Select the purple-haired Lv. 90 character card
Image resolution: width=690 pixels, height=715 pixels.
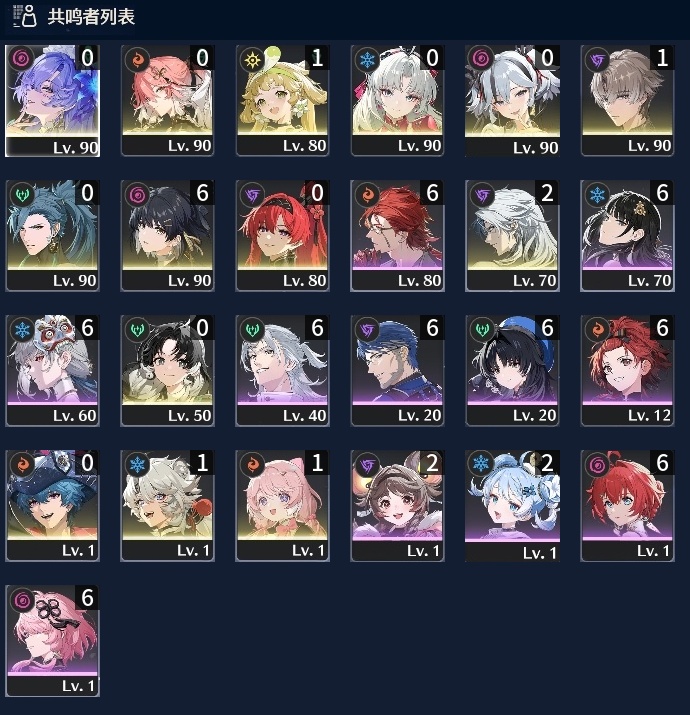(x=52, y=101)
